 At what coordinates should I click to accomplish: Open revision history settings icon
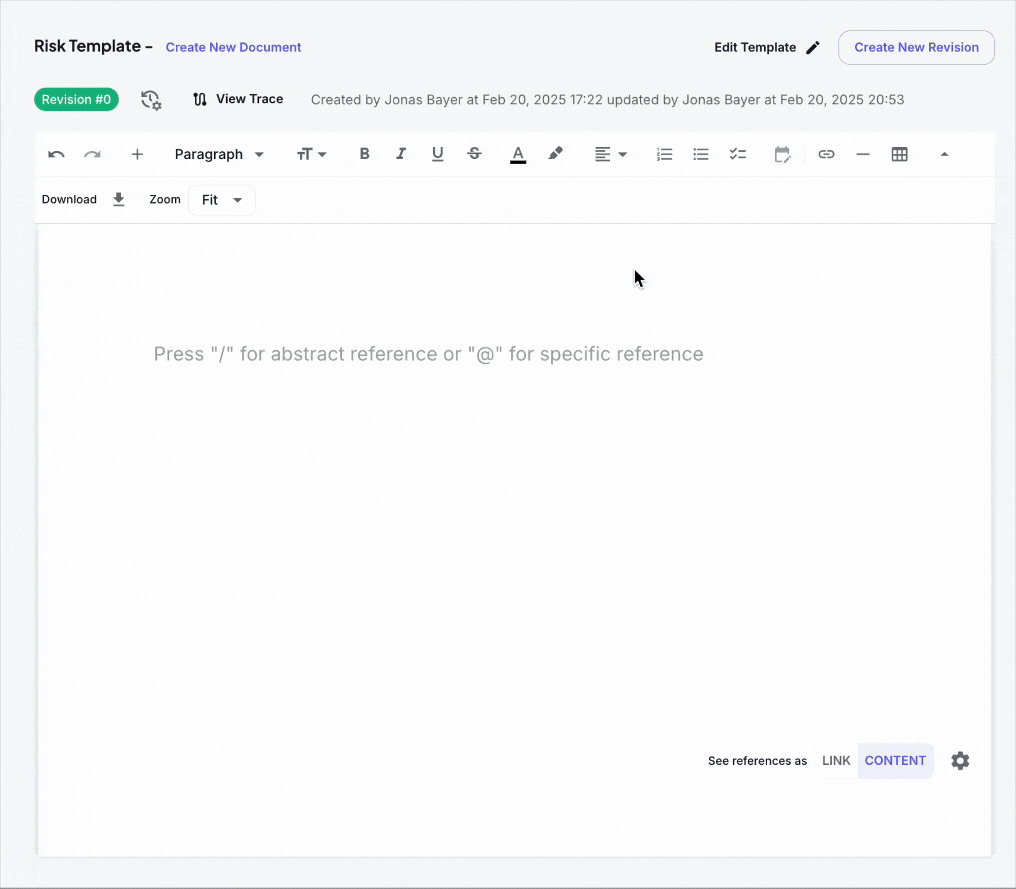[151, 99]
